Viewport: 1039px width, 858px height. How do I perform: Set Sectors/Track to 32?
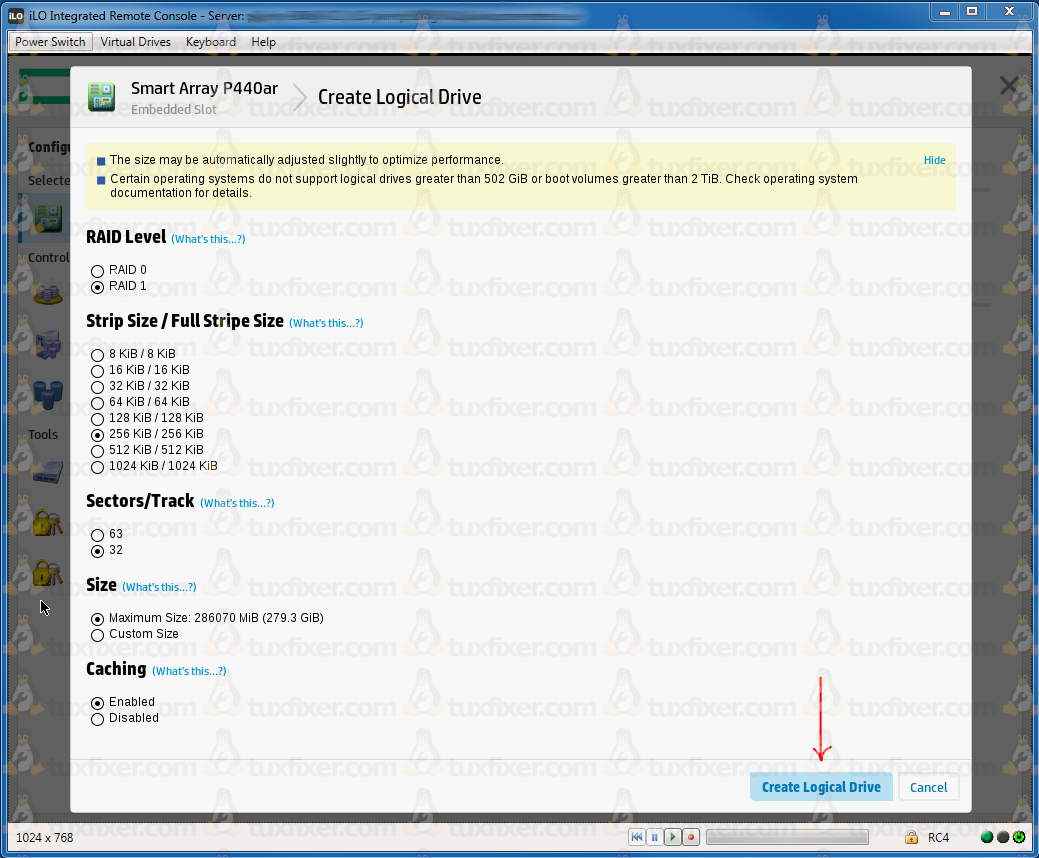point(97,551)
